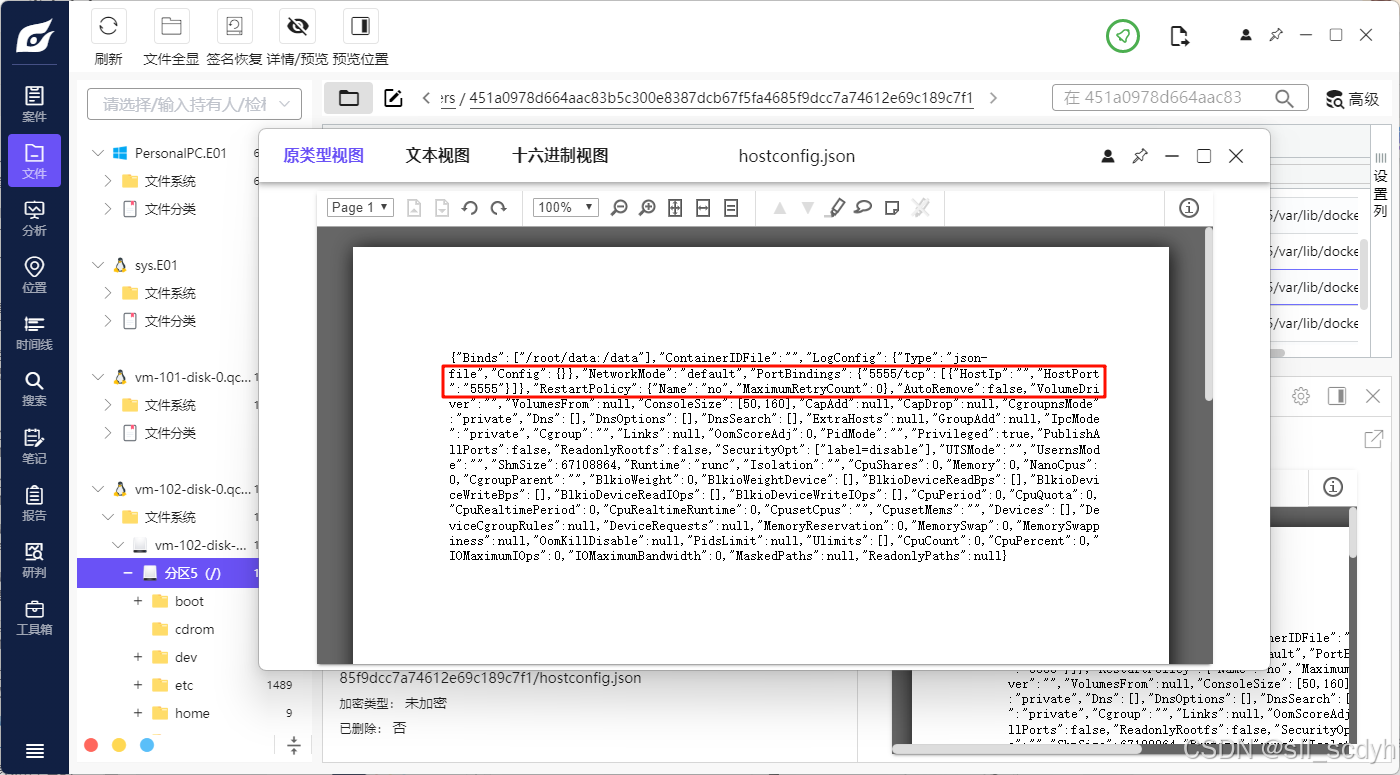The image size is (1400, 775).
Task: Click the 刷新 refresh icon
Action: [x=108, y=27]
